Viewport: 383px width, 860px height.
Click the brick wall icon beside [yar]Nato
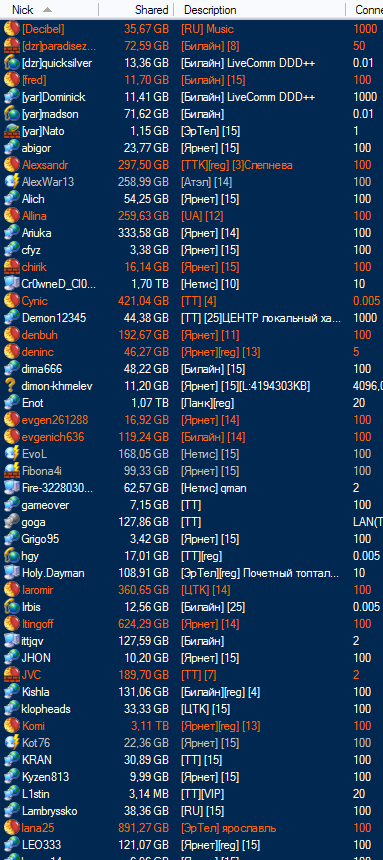(12, 131)
